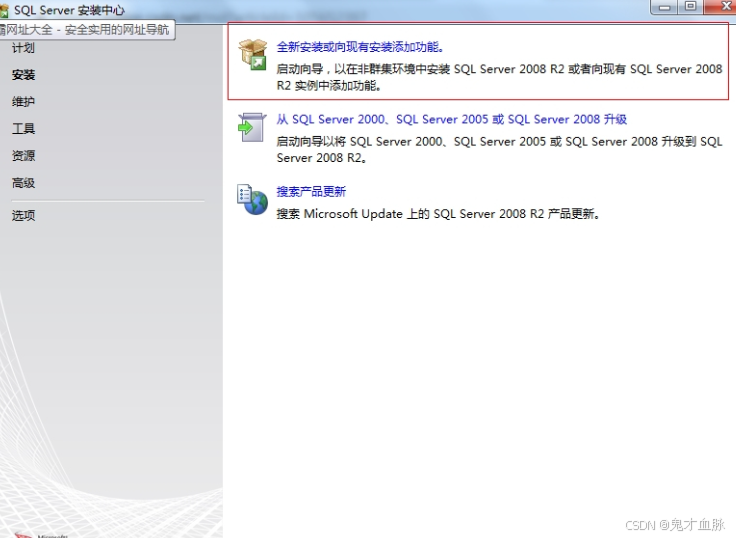Click the 全新安装或向现有安装添加功能 link
Image resolution: width=736 pixels, height=538 pixels.
[360, 47]
